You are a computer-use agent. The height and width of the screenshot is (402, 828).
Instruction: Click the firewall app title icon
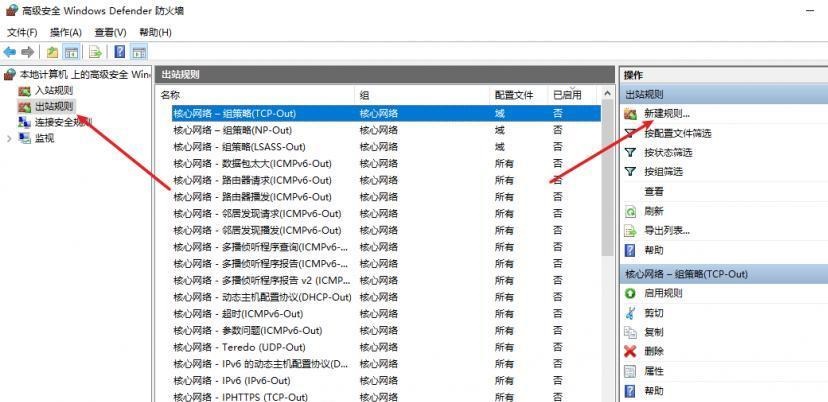(12, 10)
